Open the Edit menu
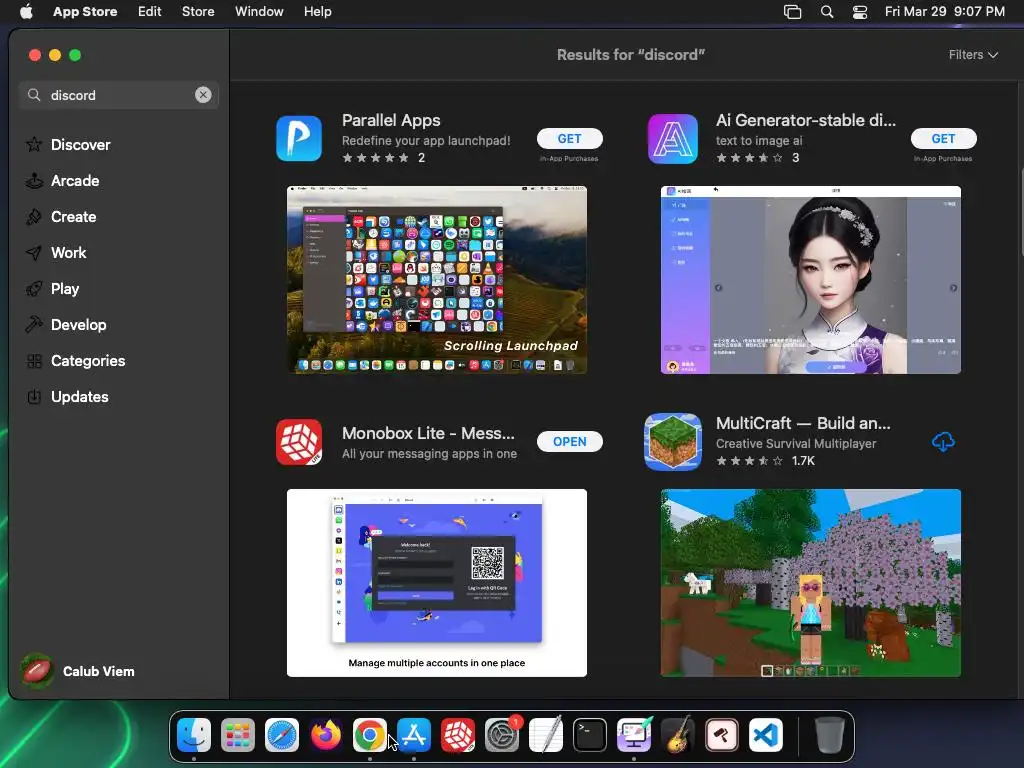 150,11
